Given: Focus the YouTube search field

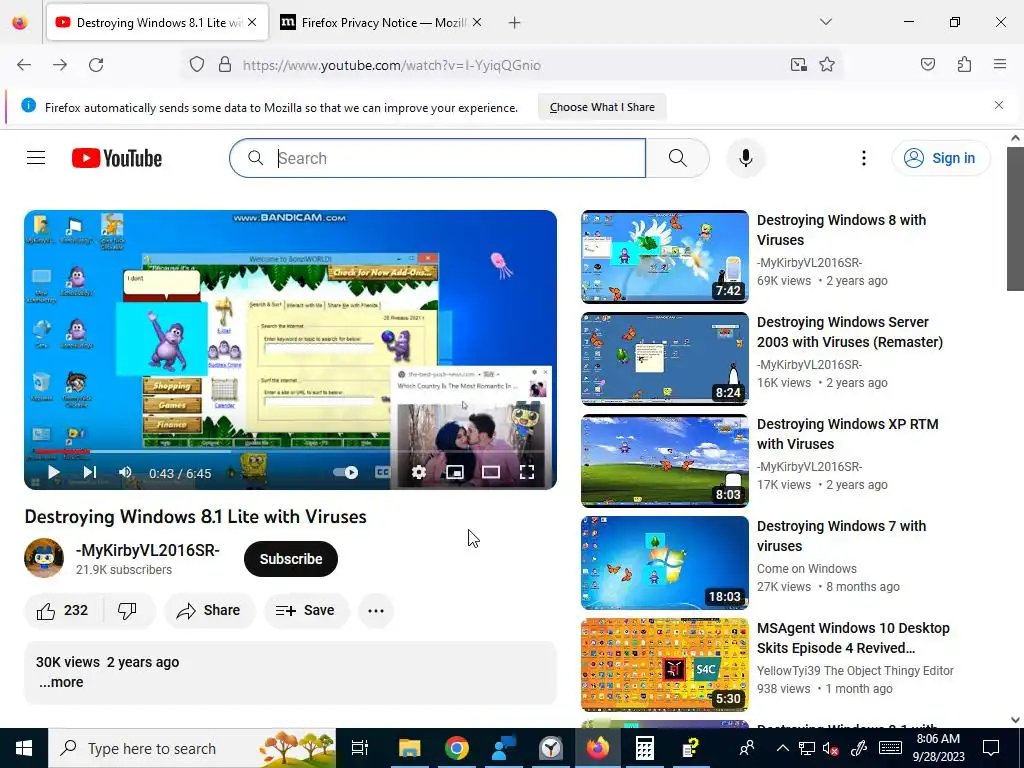Looking at the screenshot, I should [x=438, y=158].
